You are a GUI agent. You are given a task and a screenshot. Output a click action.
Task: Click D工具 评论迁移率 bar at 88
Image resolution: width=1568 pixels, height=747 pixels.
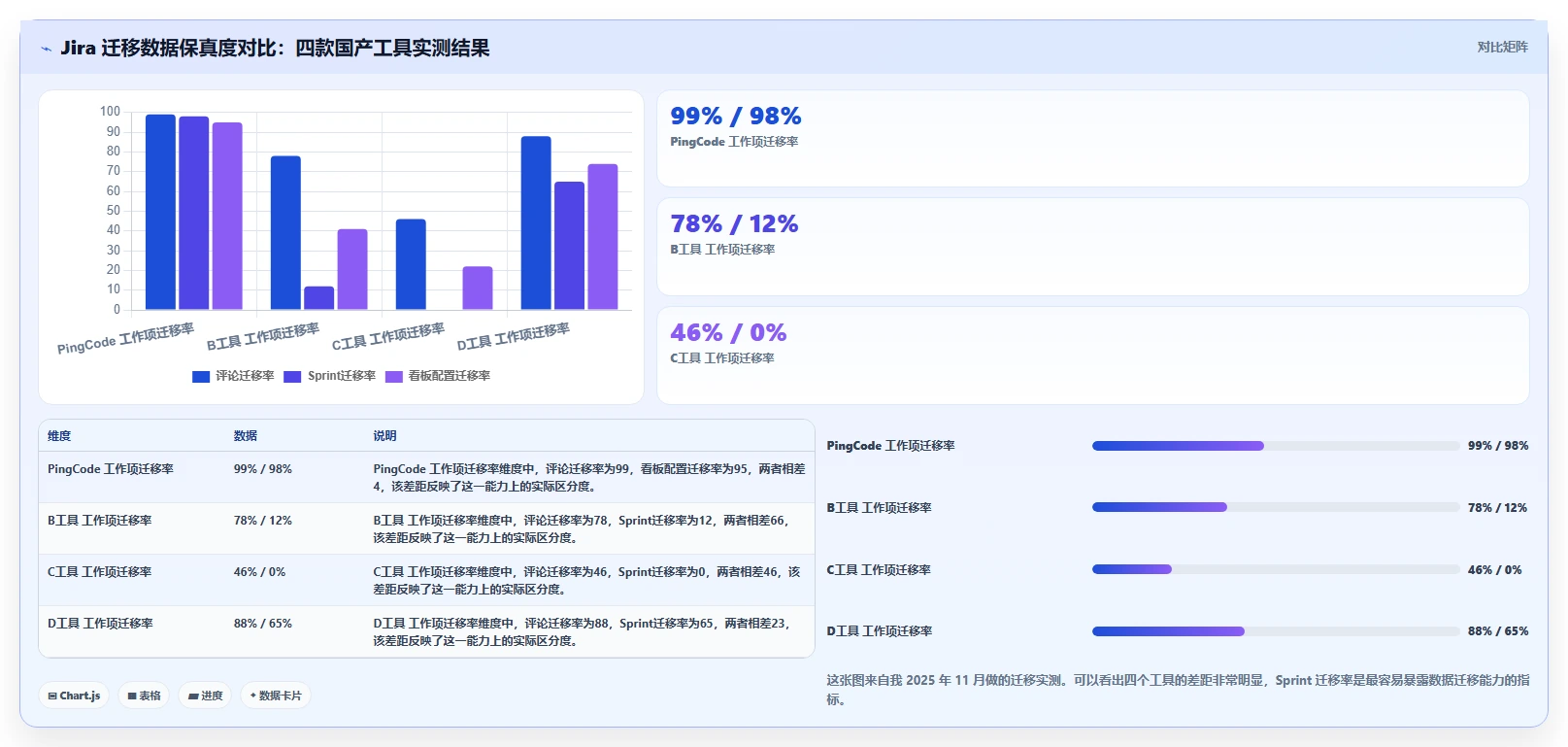(x=536, y=223)
